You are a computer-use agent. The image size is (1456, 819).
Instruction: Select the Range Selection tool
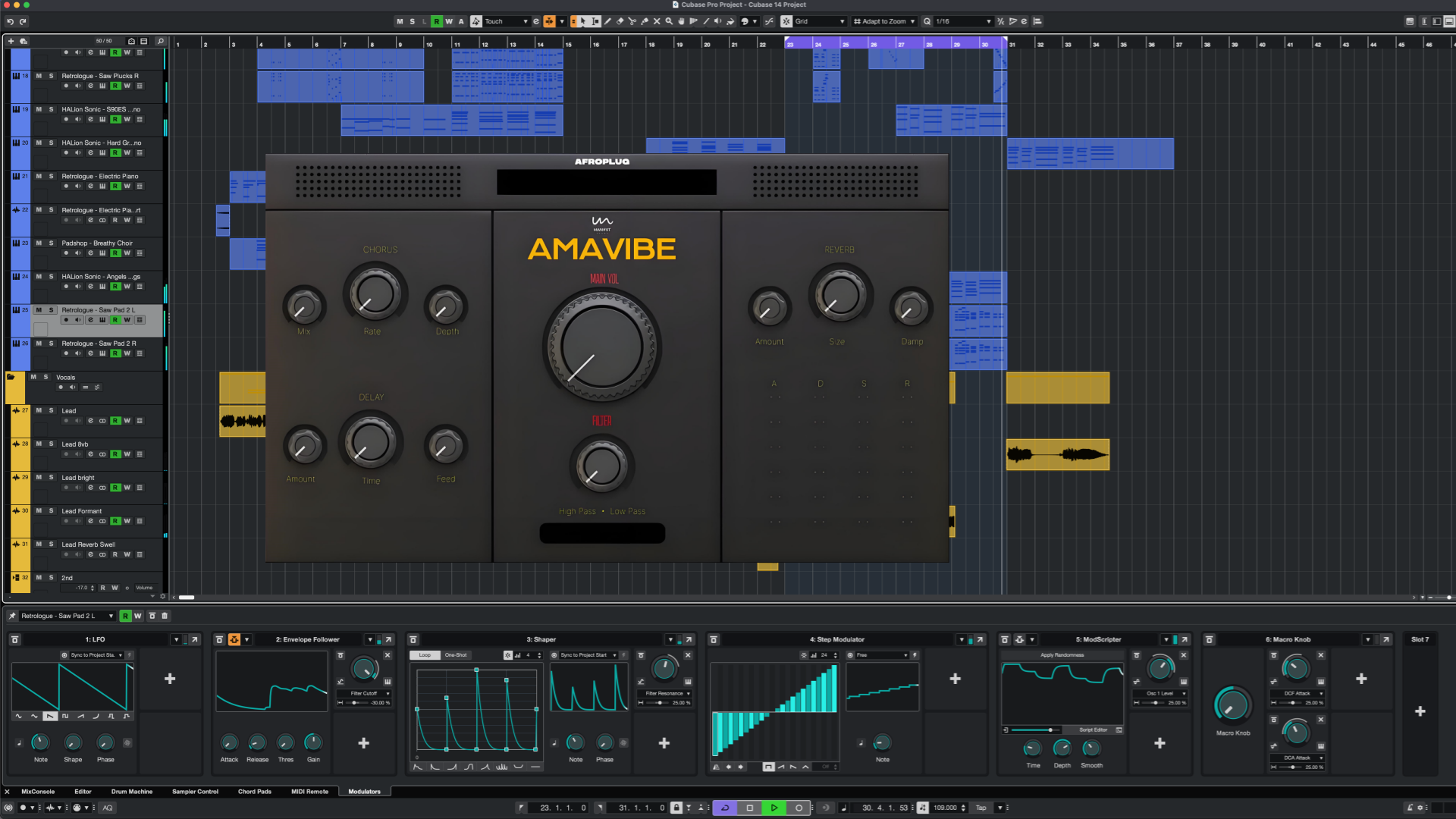click(x=595, y=21)
